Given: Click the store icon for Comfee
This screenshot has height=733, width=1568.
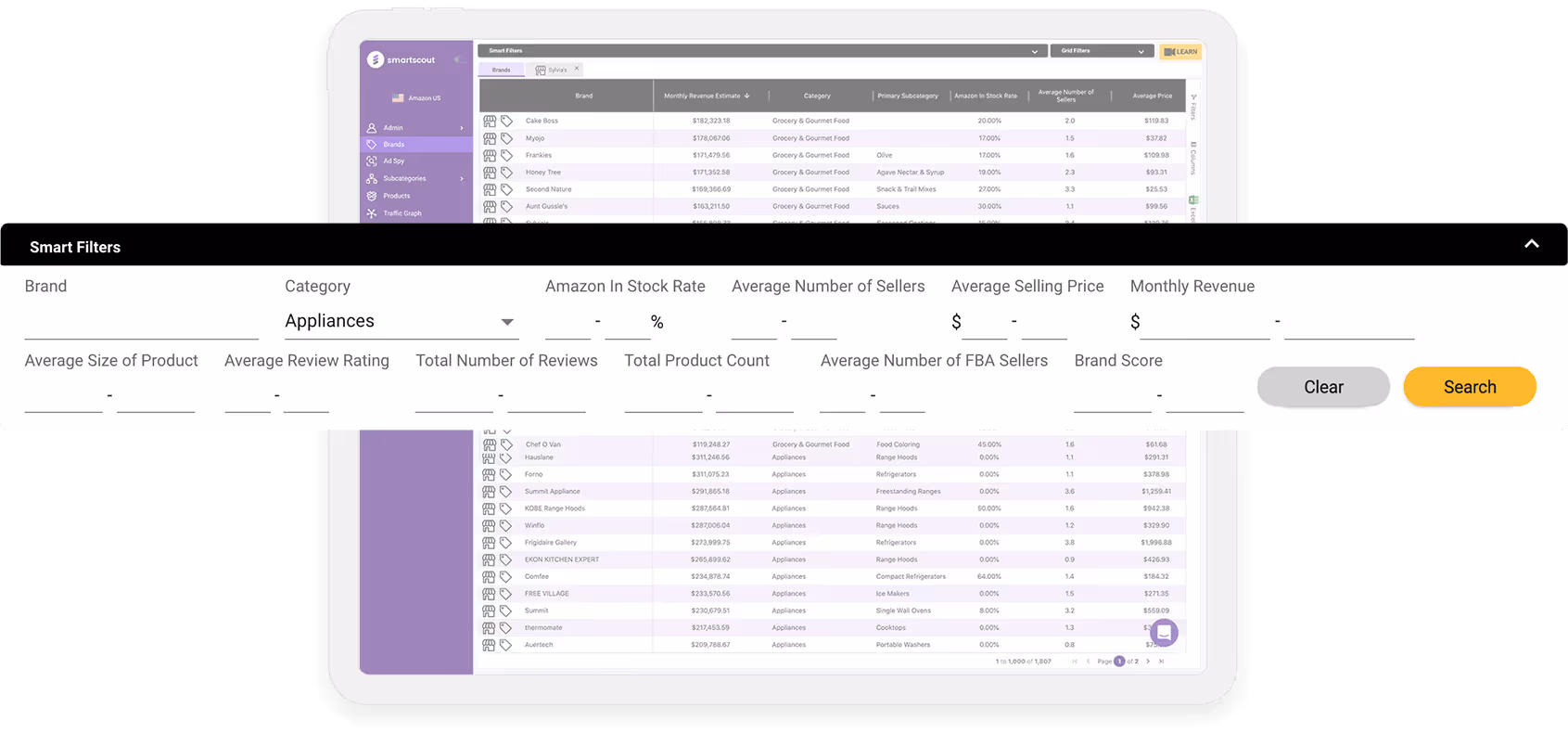Looking at the screenshot, I should (x=489, y=576).
